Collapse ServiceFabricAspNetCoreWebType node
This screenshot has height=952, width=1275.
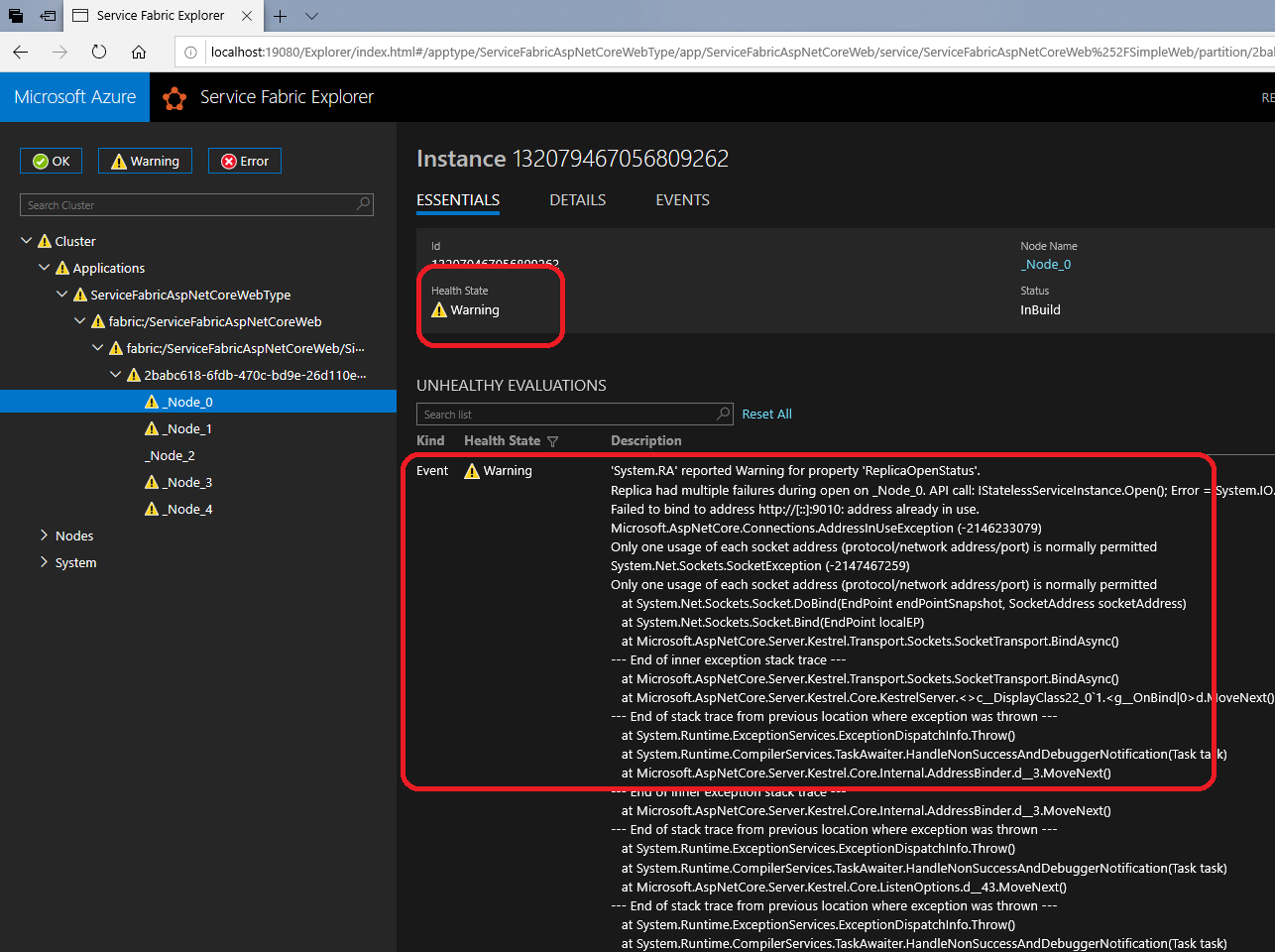click(x=62, y=295)
